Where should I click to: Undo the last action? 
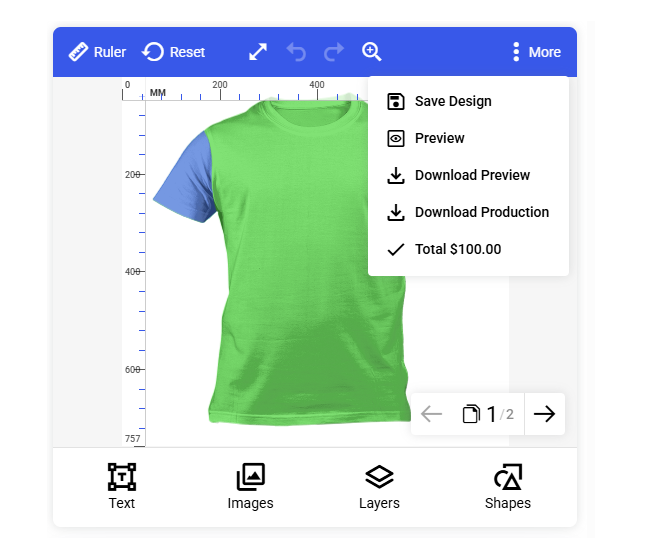[296, 52]
